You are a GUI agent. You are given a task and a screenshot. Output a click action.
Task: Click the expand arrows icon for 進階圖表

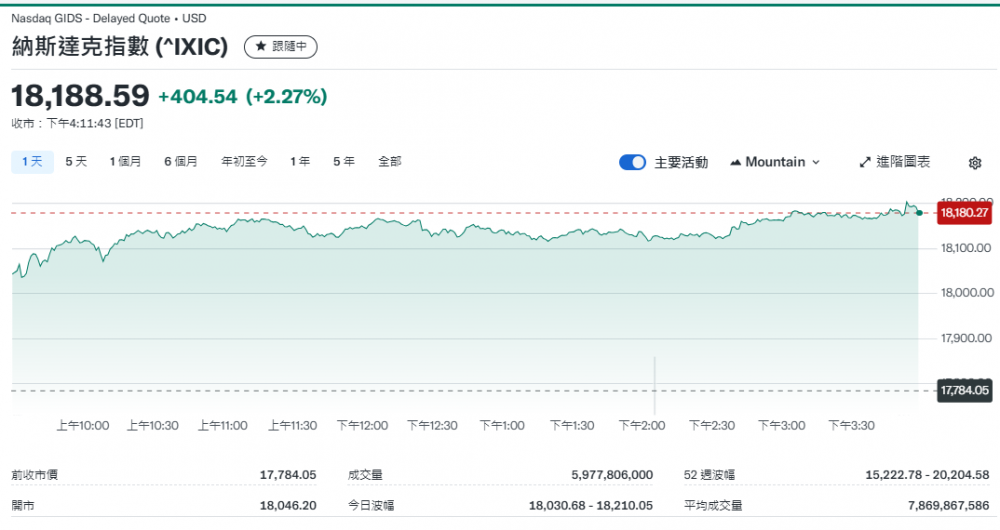pyautogui.click(x=866, y=162)
